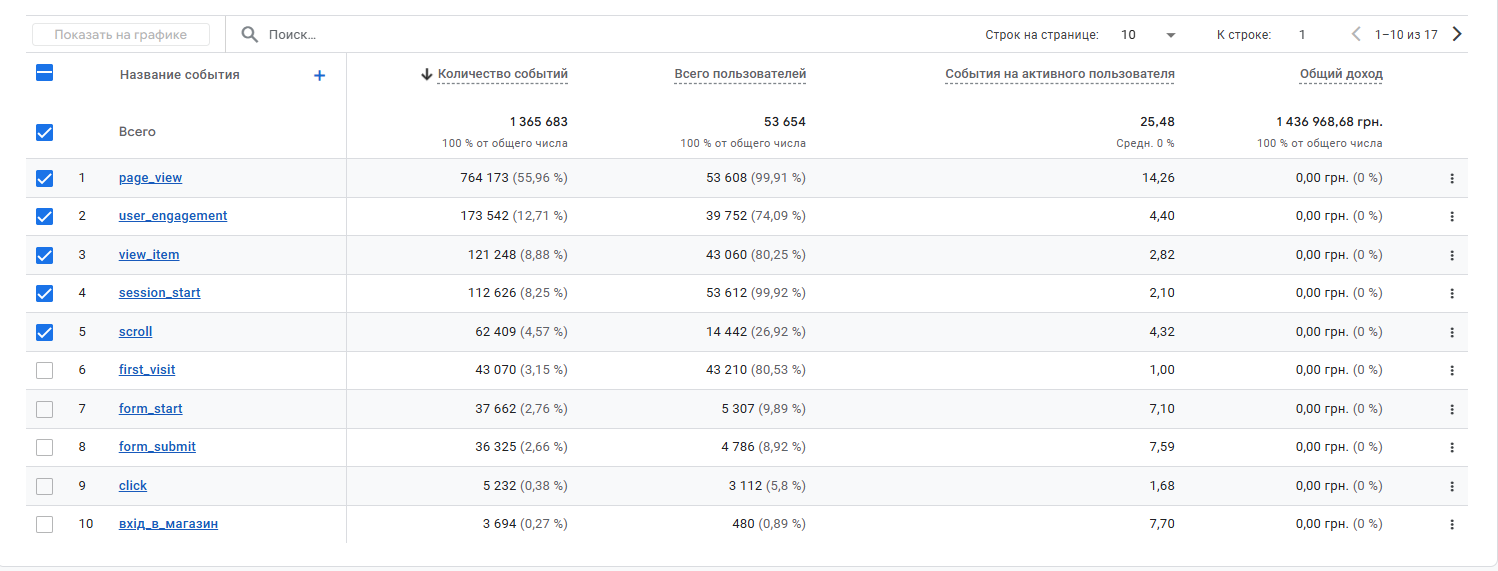Sort by Всего пользователей column header
The image size is (1498, 571).
tap(740, 74)
